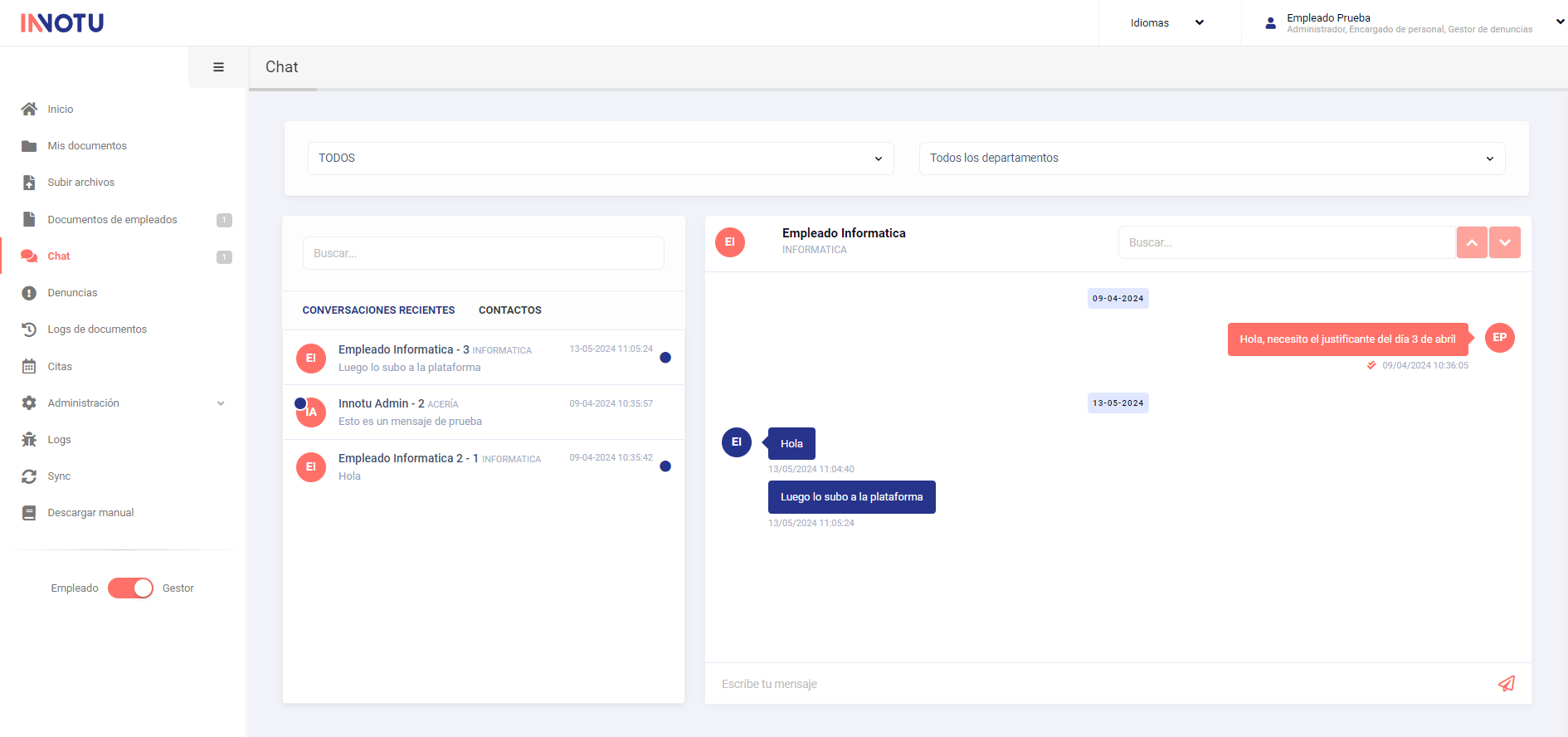Screen dimensions: 1568x737
Task: Click EI avatar in chat header
Action: pyautogui.click(x=730, y=242)
